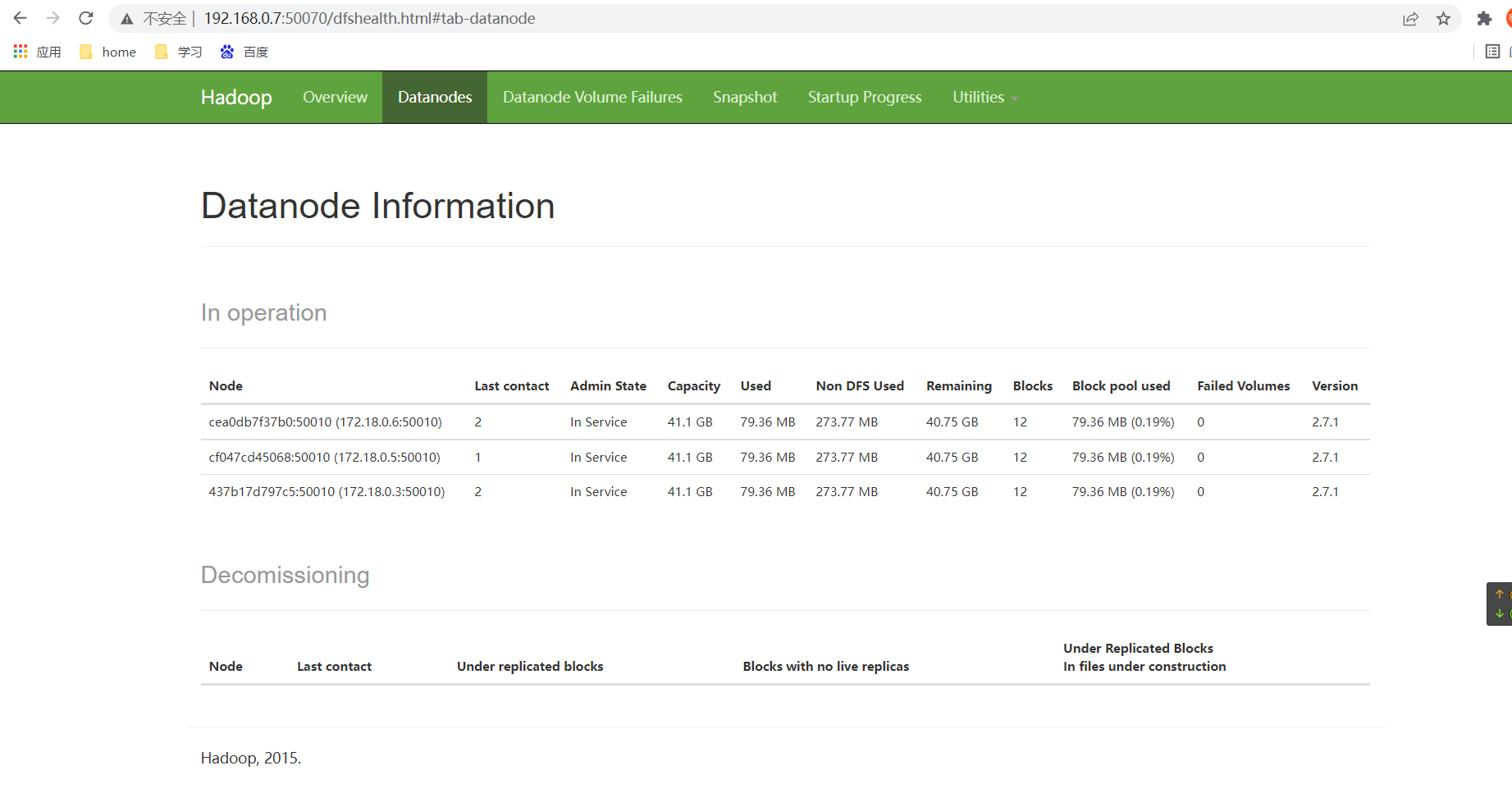Open the home bookmarks folder
This screenshot has height=793, width=1512.
pos(107,51)
